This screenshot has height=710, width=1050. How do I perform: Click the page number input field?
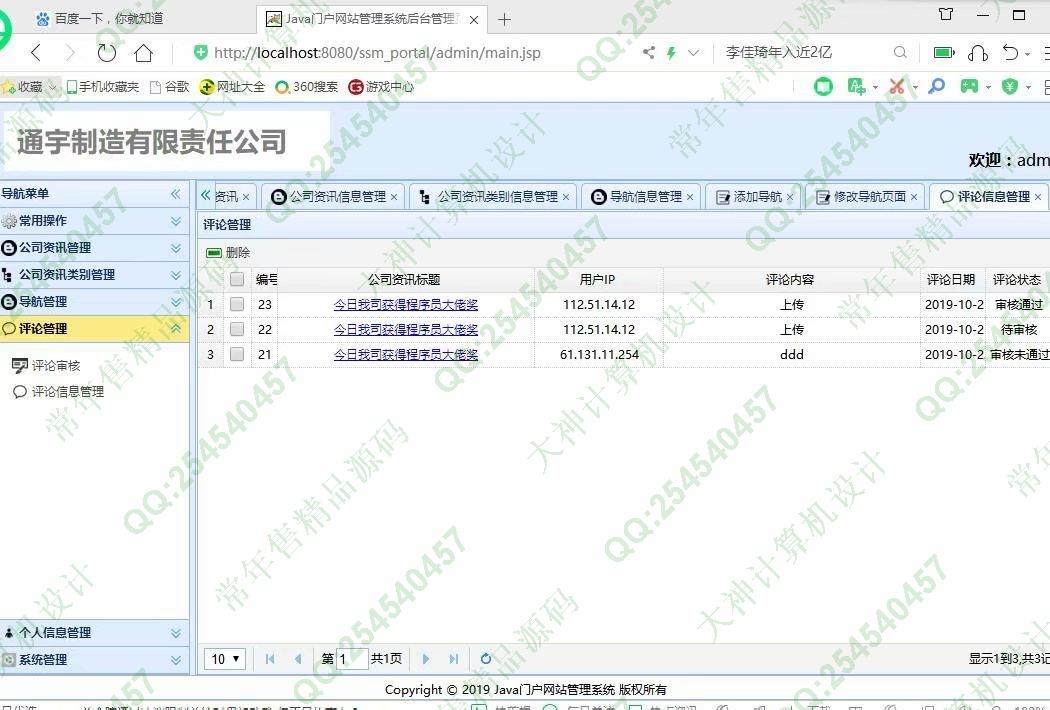point(352,659)
